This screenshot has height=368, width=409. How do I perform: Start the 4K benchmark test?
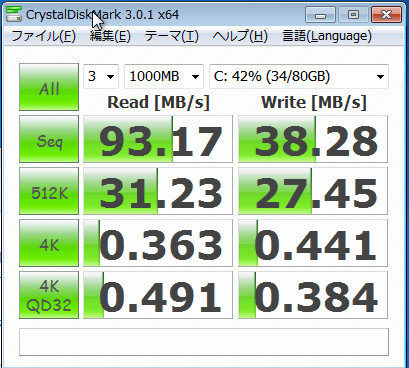coord(49,243)
